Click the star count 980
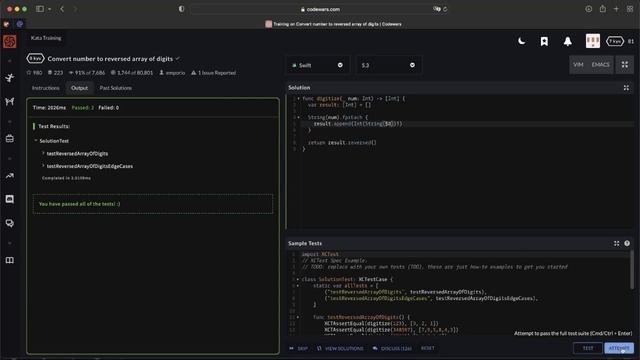Viewport: 640px width, 360px height. click(x=34, y=73)
